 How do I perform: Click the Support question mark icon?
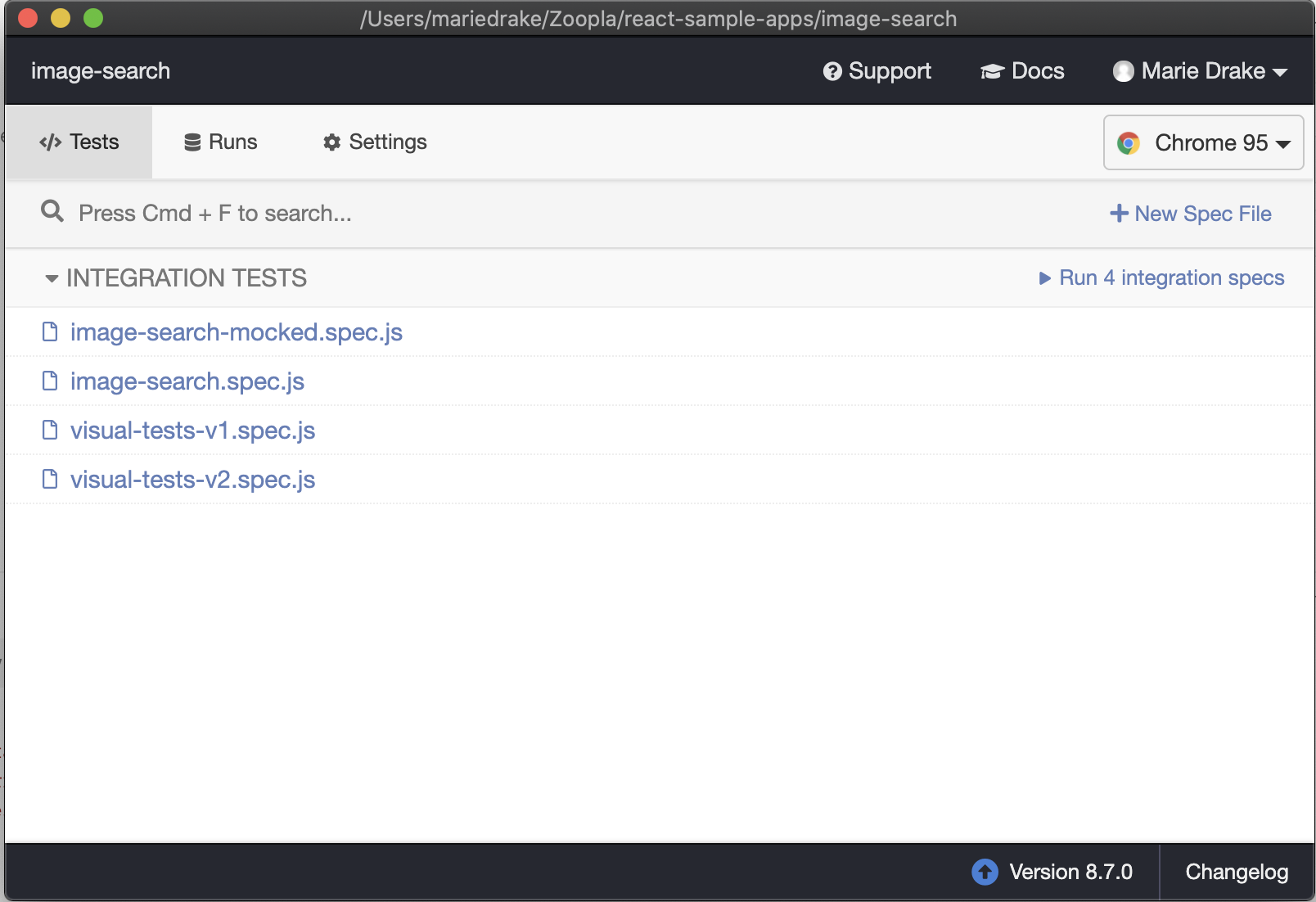[x=832, y=72]
